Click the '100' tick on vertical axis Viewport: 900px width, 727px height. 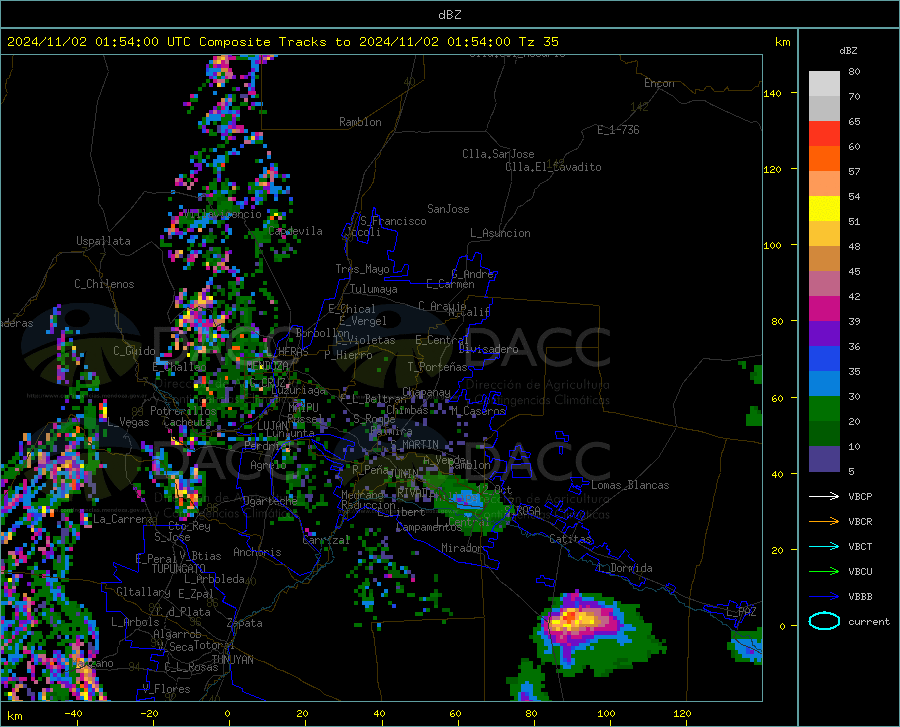pyautogui.click(x=772, y=246)
